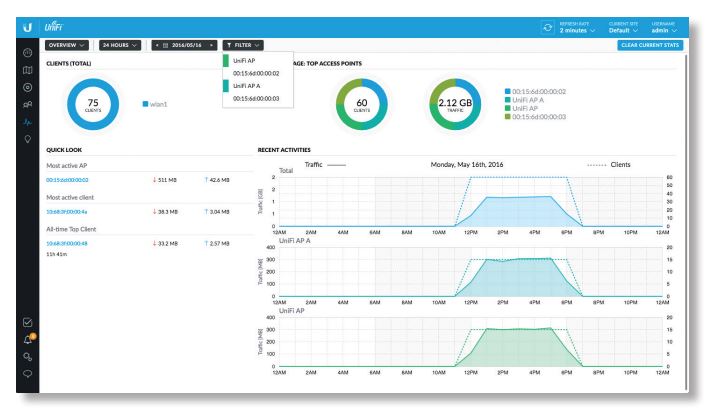
Task: Click the 42.6 MB upload value
Action: (217, 180)
